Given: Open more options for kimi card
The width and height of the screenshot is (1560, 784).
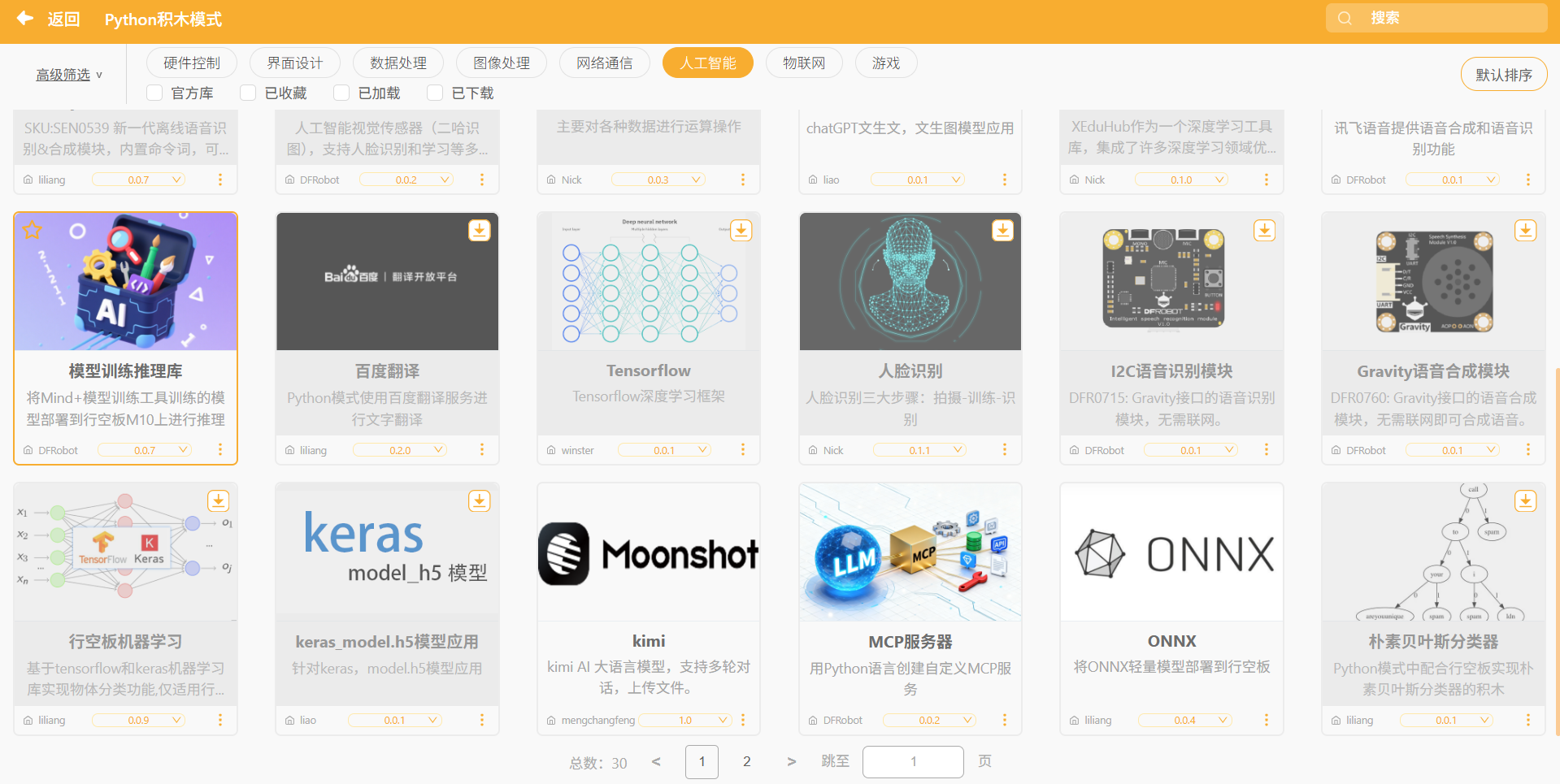Looking at the screenshot, I should [743, 720].
